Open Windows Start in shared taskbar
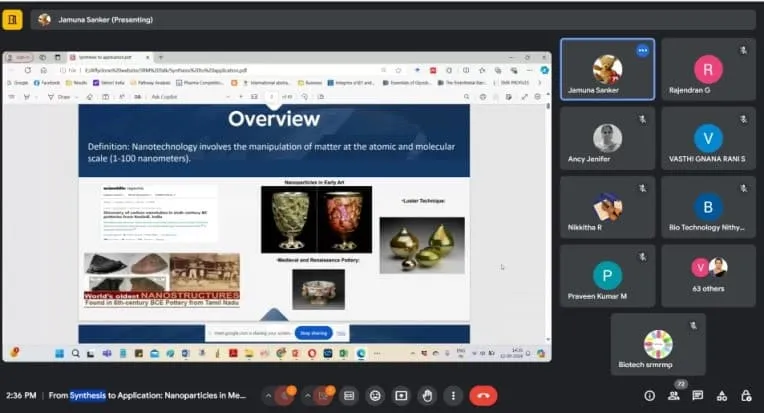 59,354
